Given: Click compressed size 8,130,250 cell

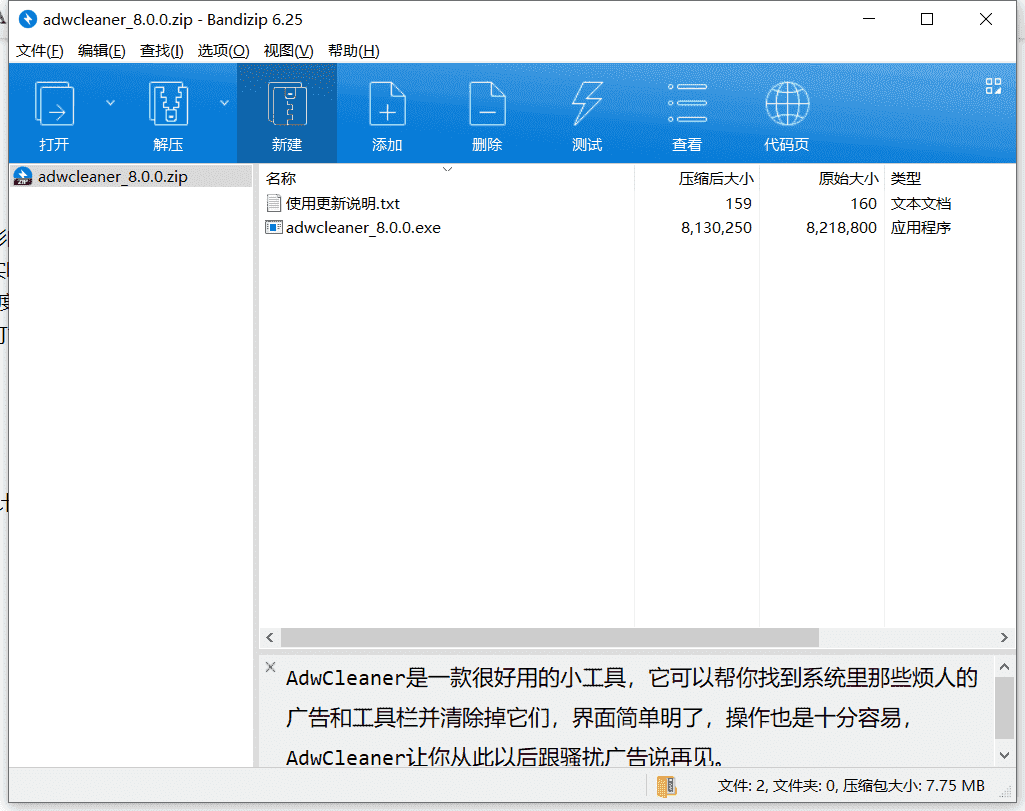Looking at the screenshot, I should (716, 227).
